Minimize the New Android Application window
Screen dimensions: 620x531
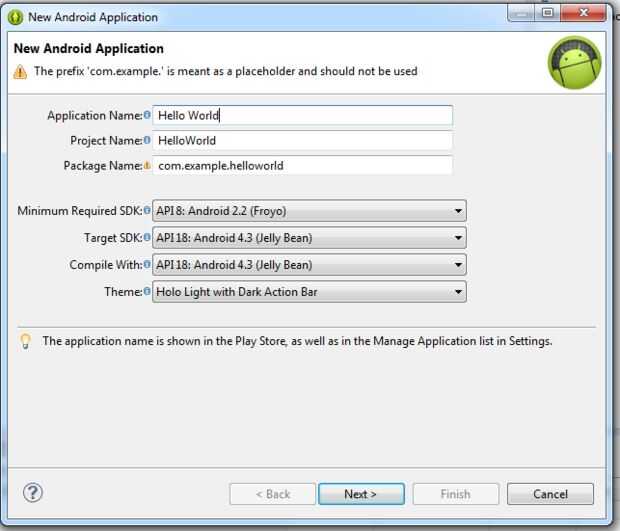pos(521,13)
